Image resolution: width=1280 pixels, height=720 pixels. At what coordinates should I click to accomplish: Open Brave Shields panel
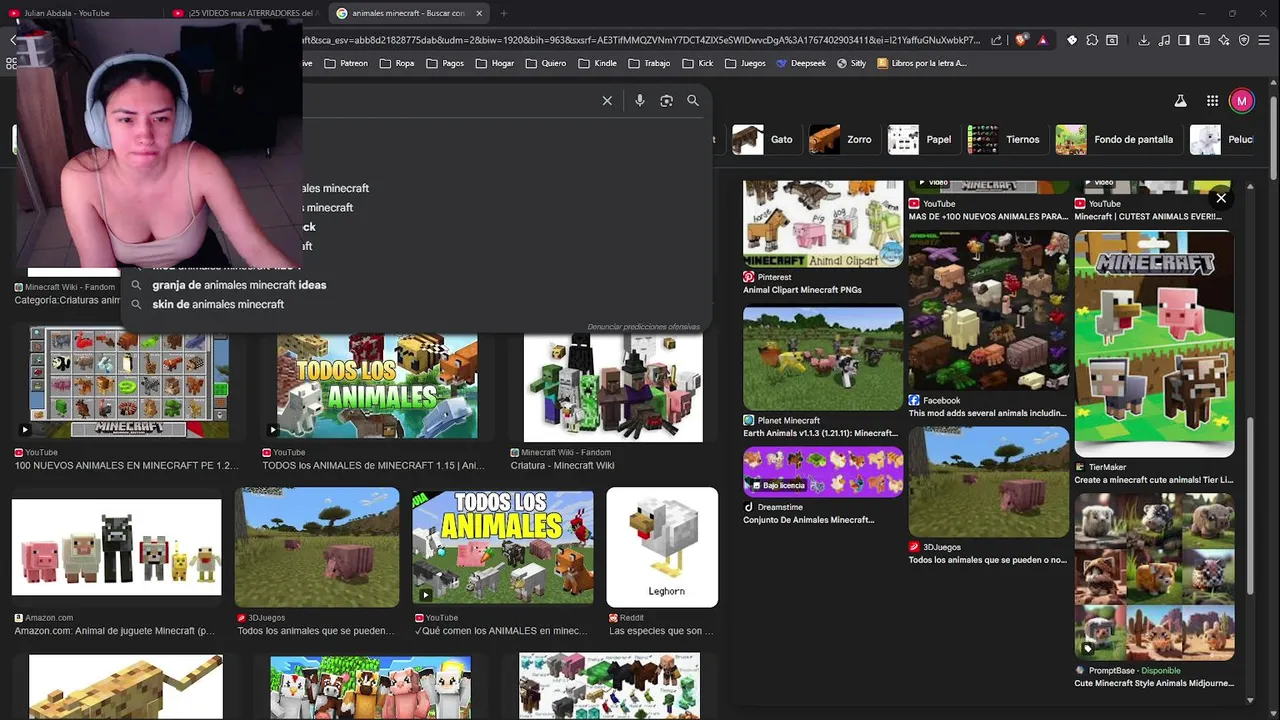[x=1021, y=40]
